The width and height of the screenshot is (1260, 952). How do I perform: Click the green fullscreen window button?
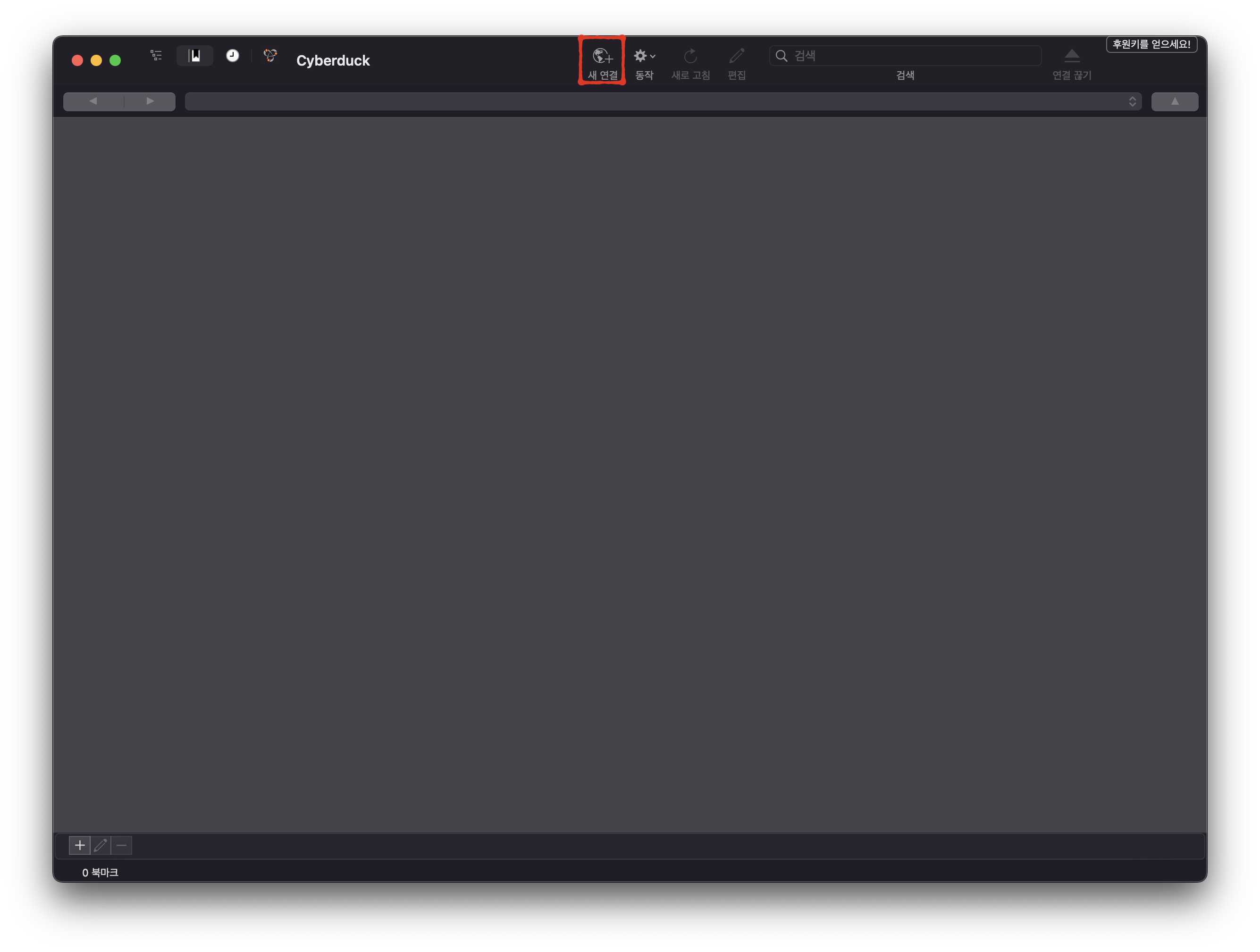pos(115,60)
